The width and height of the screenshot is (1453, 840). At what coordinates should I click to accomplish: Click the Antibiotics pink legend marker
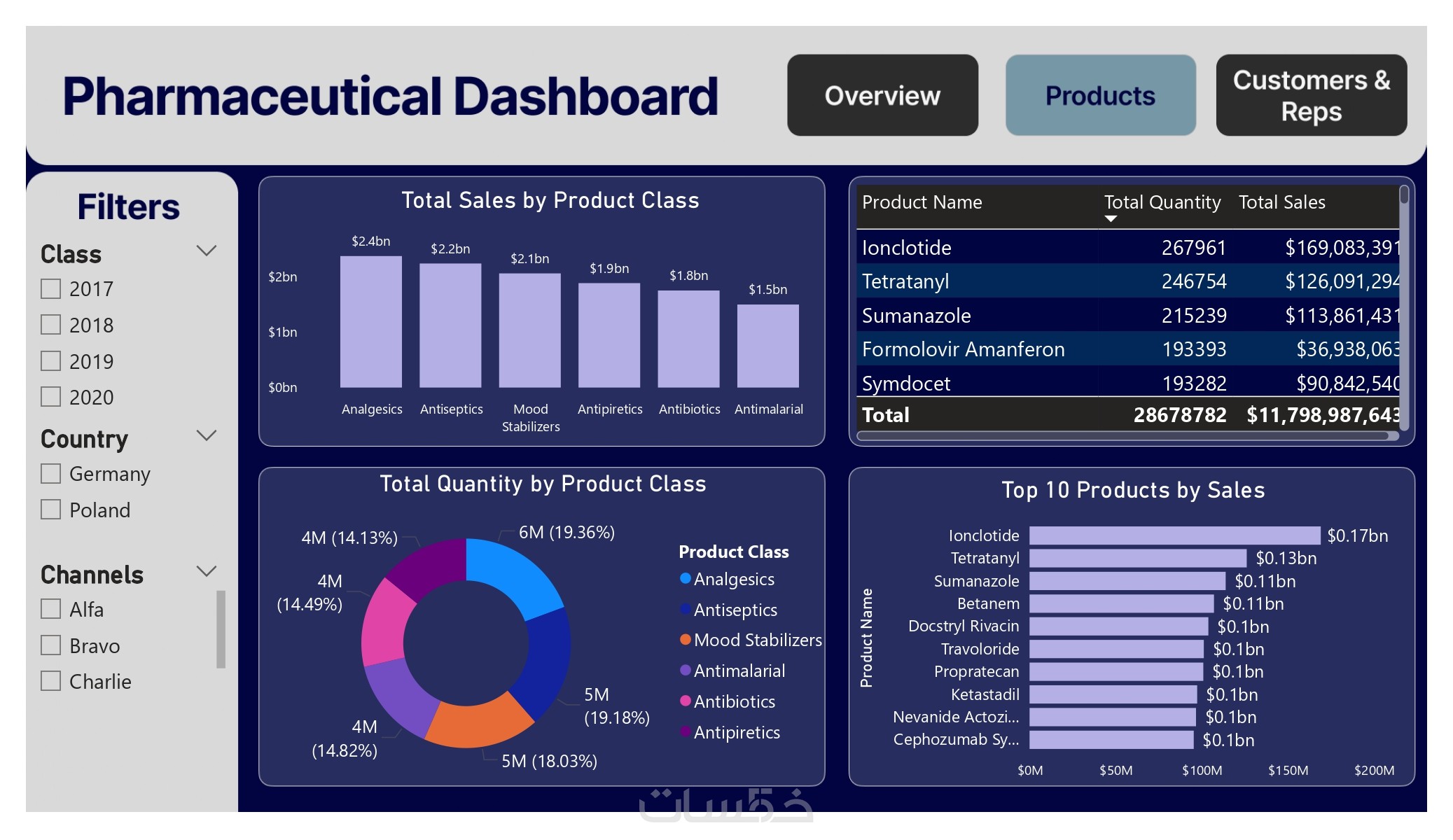[x=686, y=701]
